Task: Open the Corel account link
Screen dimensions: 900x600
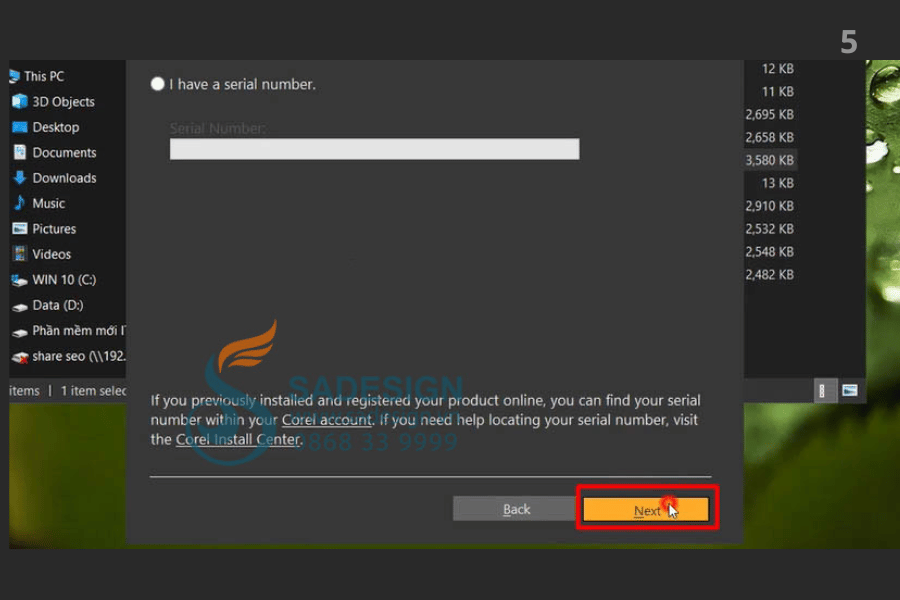Action: [327, 421]
